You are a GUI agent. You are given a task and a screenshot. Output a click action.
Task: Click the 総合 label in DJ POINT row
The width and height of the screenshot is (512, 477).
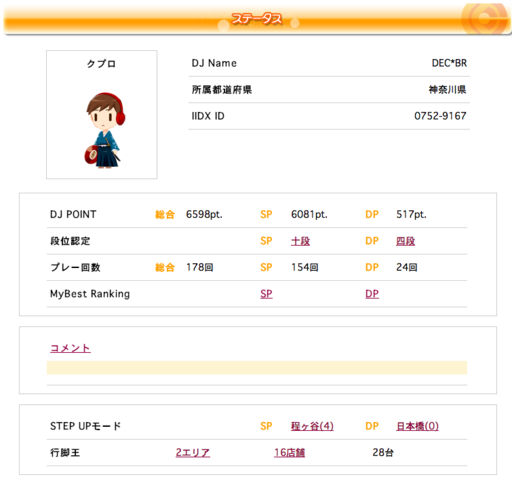[165, 214]
